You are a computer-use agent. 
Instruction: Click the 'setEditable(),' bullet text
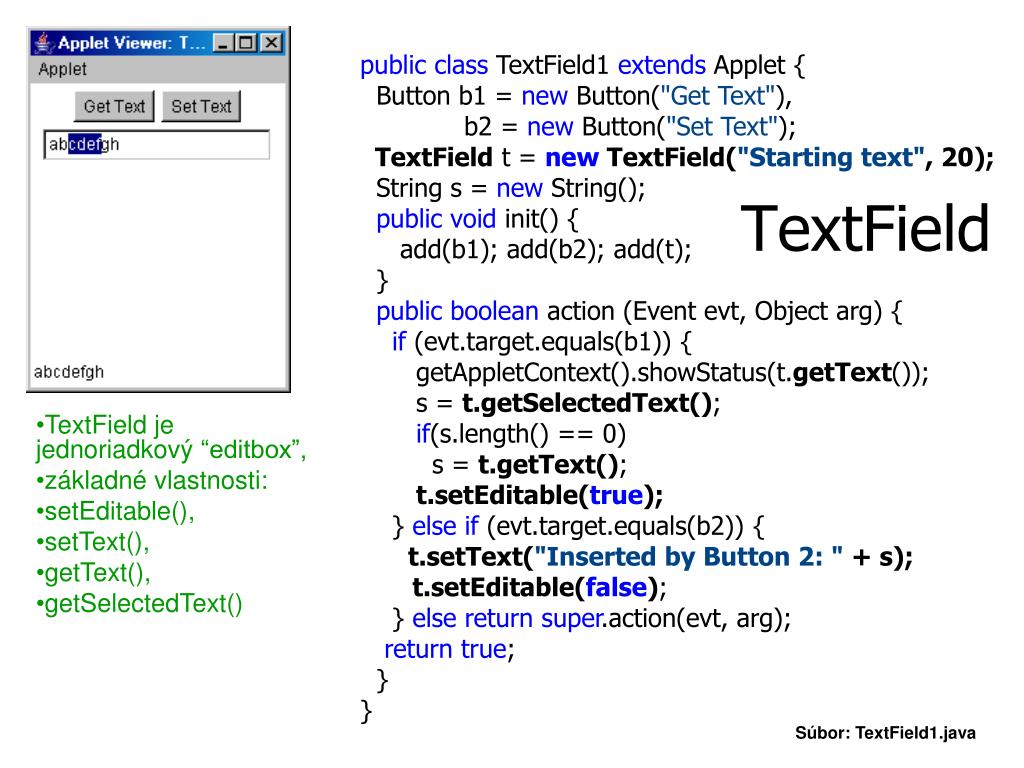(115, 511)
